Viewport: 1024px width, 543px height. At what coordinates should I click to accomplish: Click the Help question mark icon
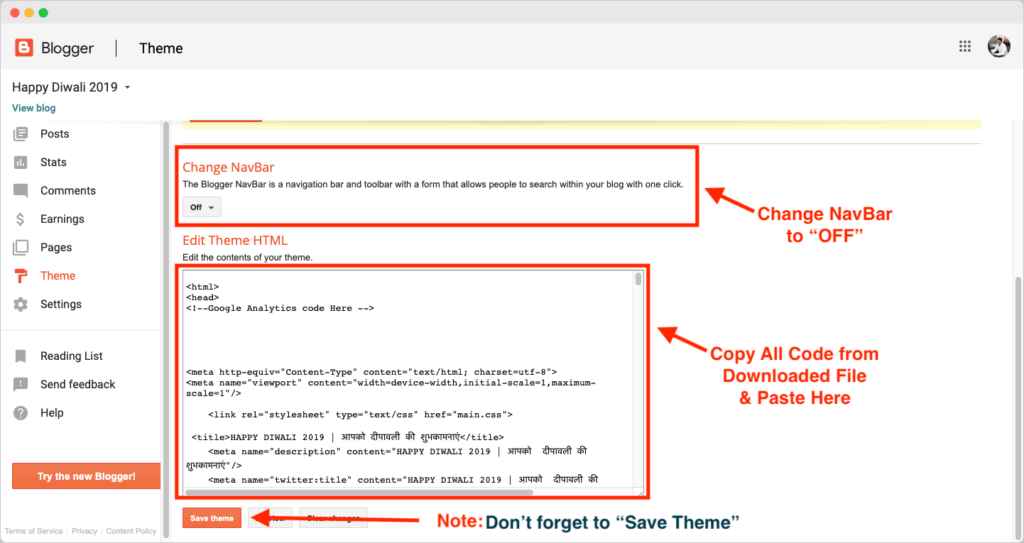point(21,413)
